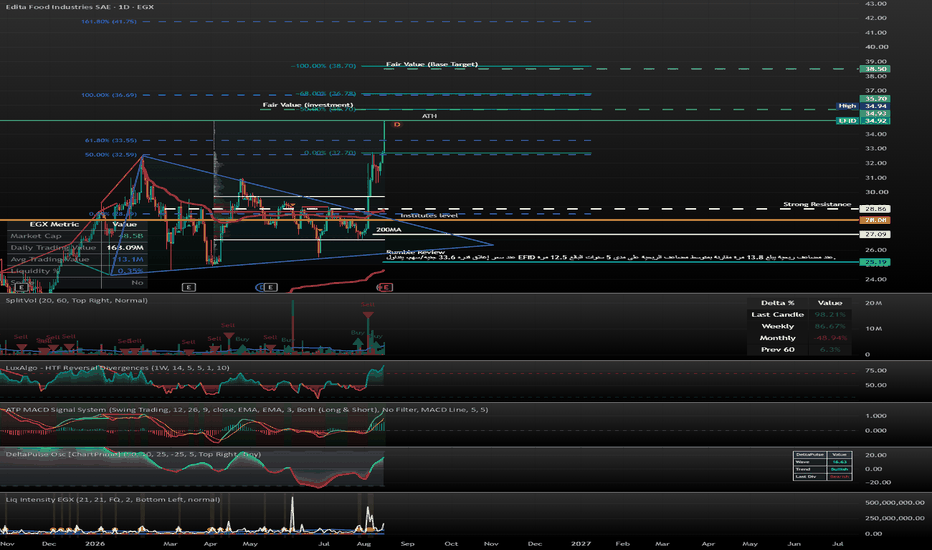Click the Monthly row in Delta table
Screen dimensions: 932x550
(x=798, y=338)
